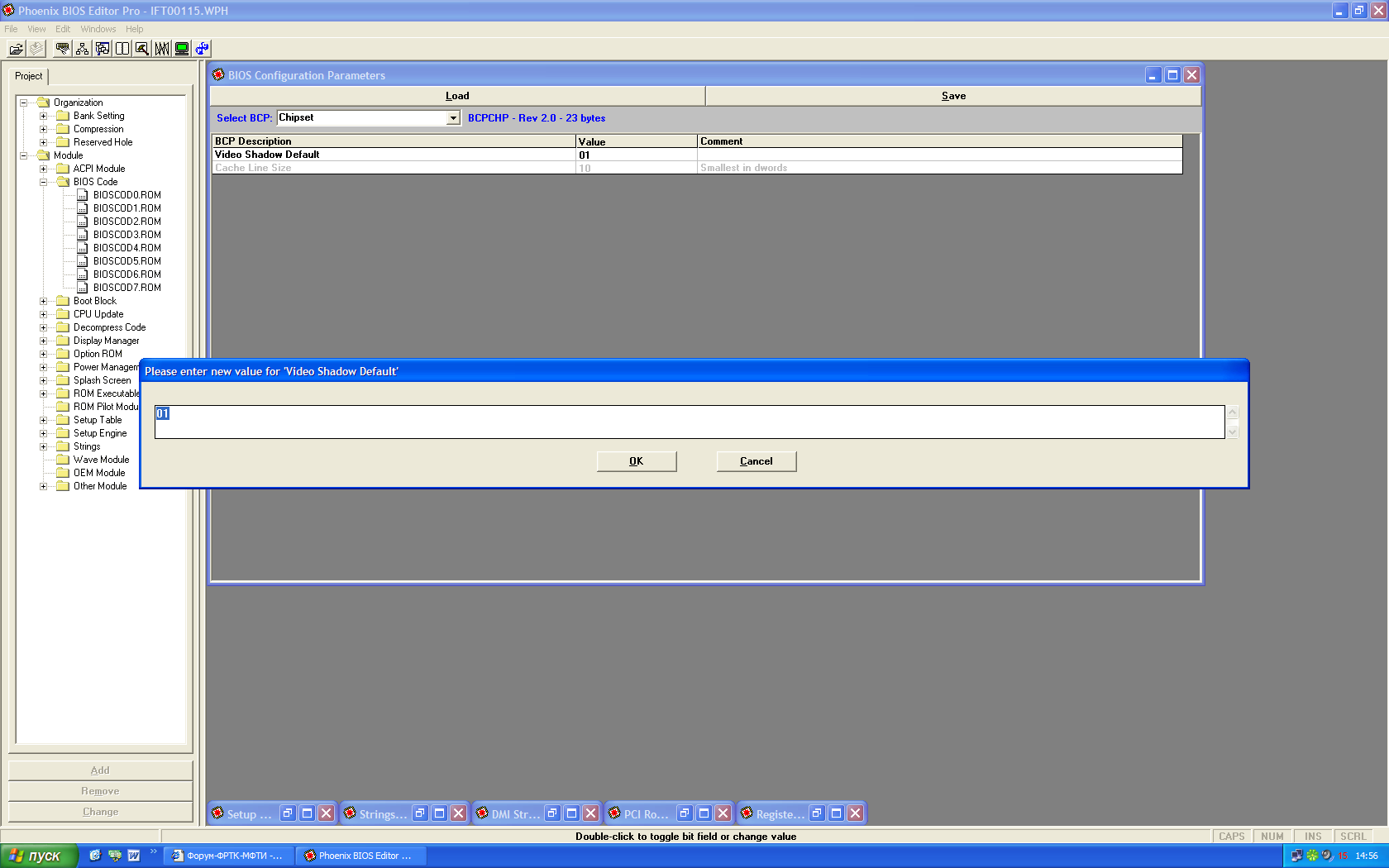Click the hammer toolbar icon

coord(142,49)
